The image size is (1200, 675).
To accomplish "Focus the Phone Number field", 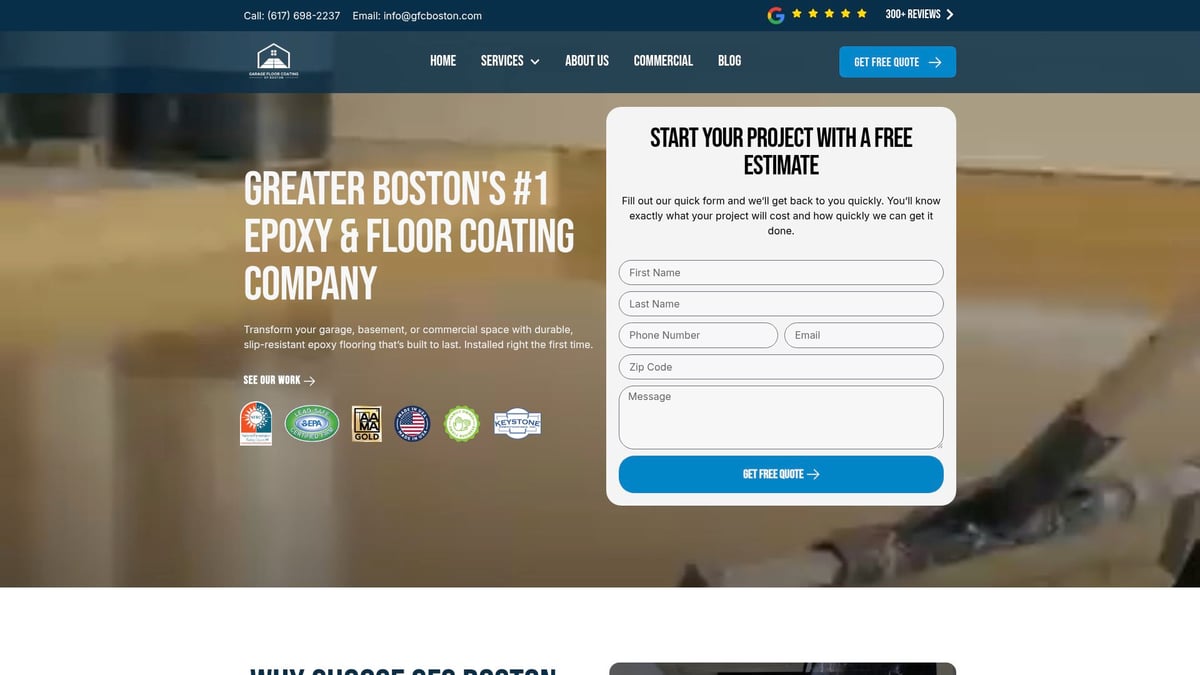I will pos(698,335).
